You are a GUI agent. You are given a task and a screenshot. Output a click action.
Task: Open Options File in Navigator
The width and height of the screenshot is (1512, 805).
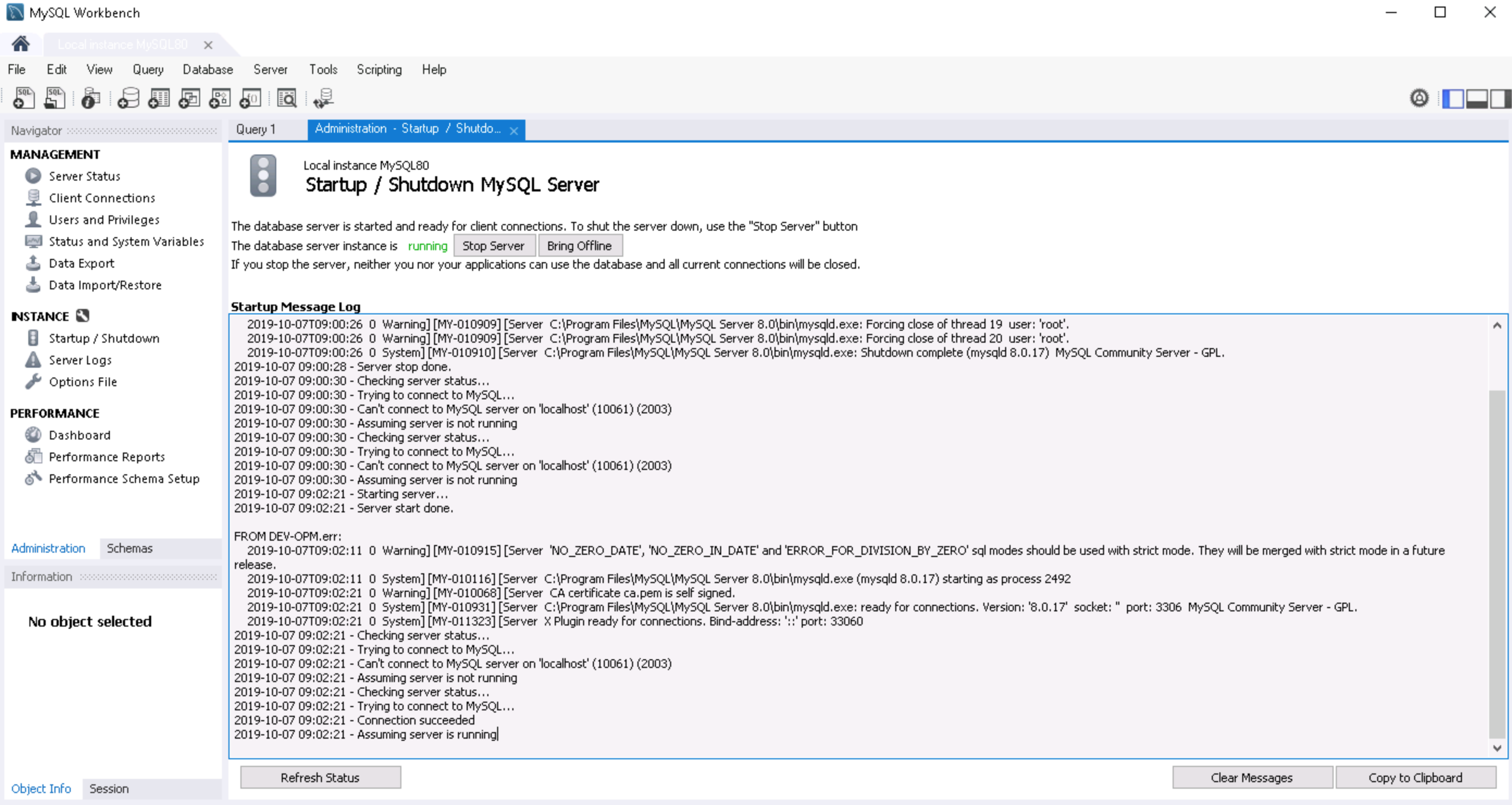click(83, 382)
